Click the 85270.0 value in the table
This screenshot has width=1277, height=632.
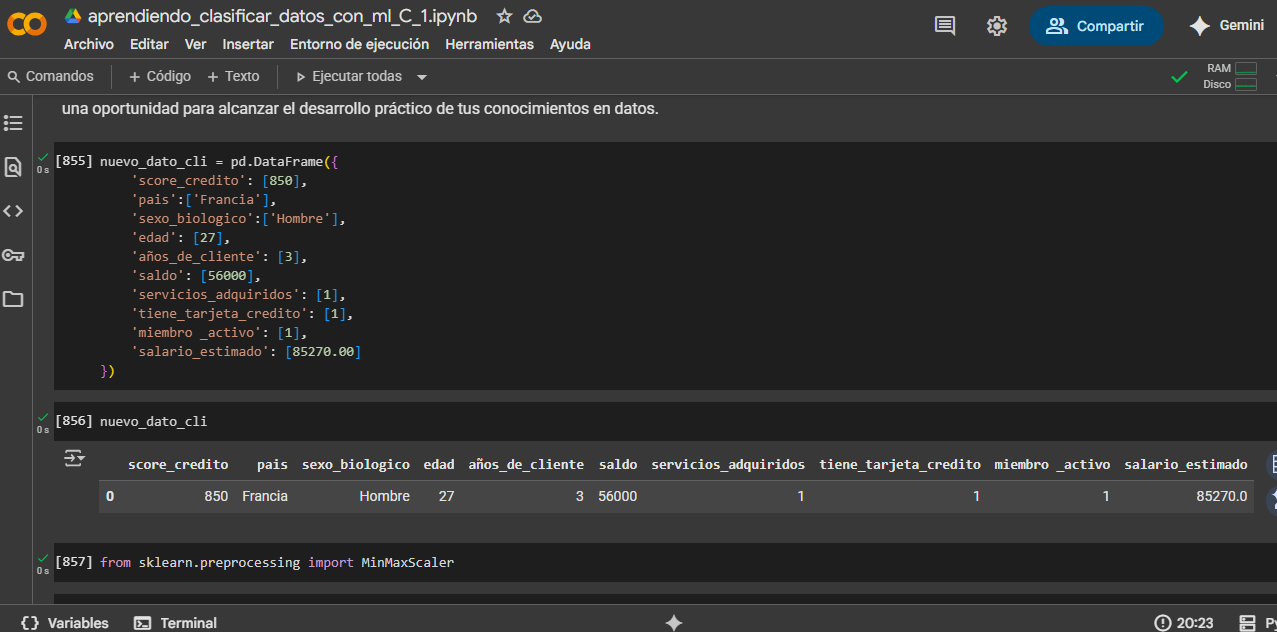(x=1222, y=496)
